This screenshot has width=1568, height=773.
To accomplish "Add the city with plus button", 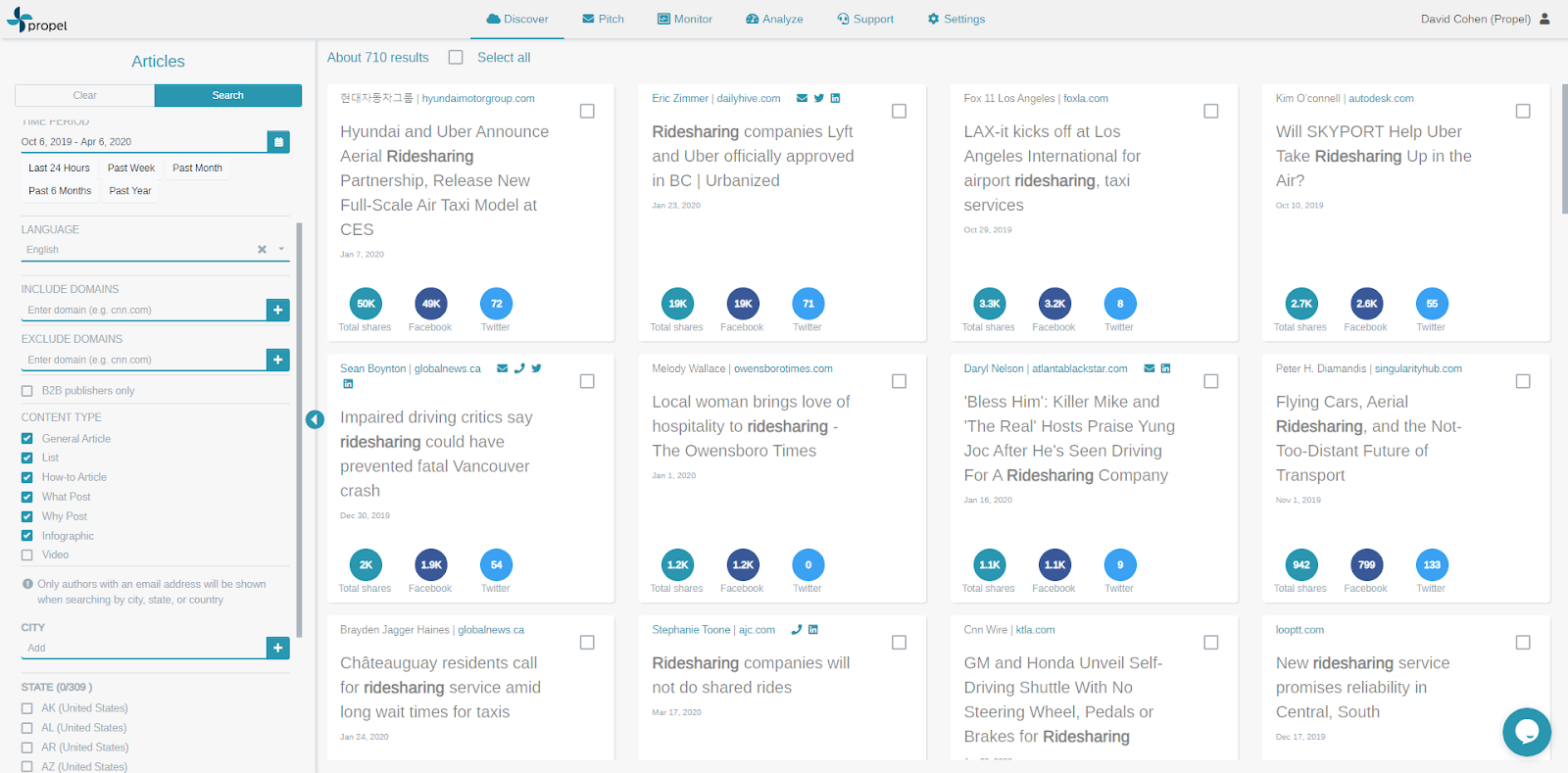I will coord(278,648).
